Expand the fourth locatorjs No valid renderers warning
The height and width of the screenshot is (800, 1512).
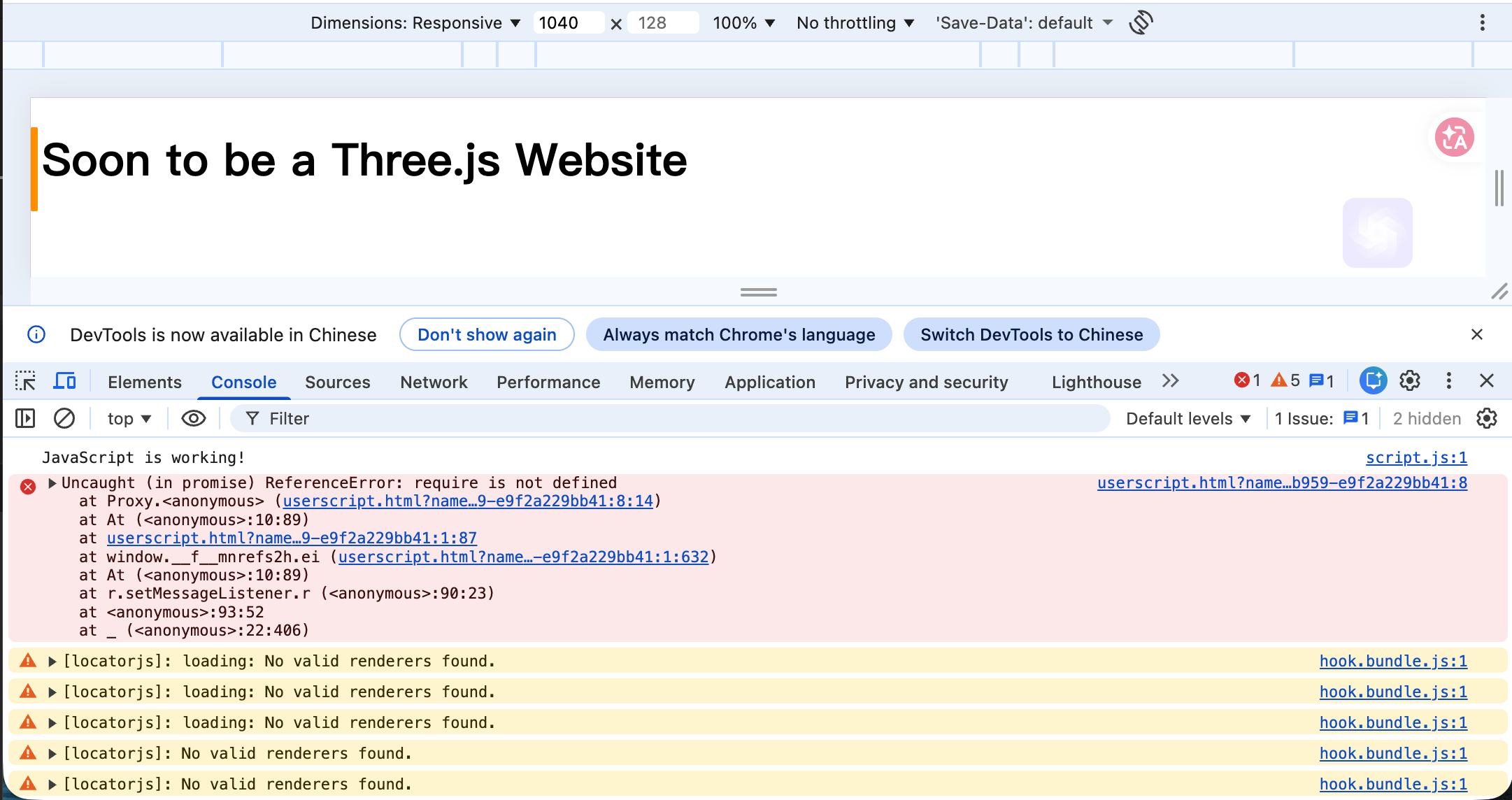point(52,754)
